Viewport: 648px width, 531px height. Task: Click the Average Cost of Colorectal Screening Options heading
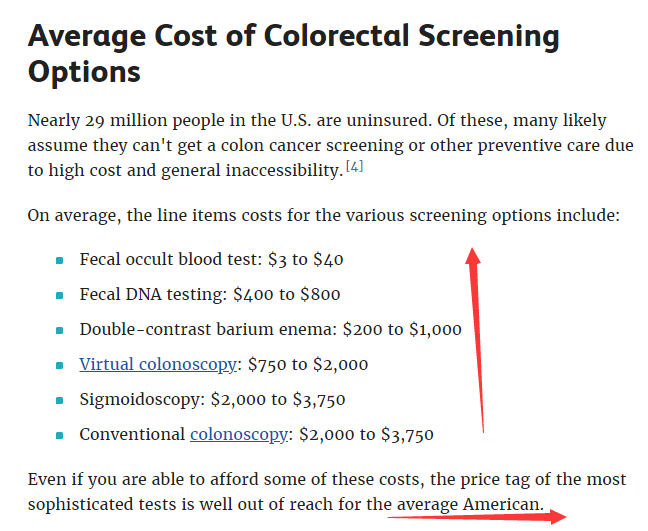293,54
